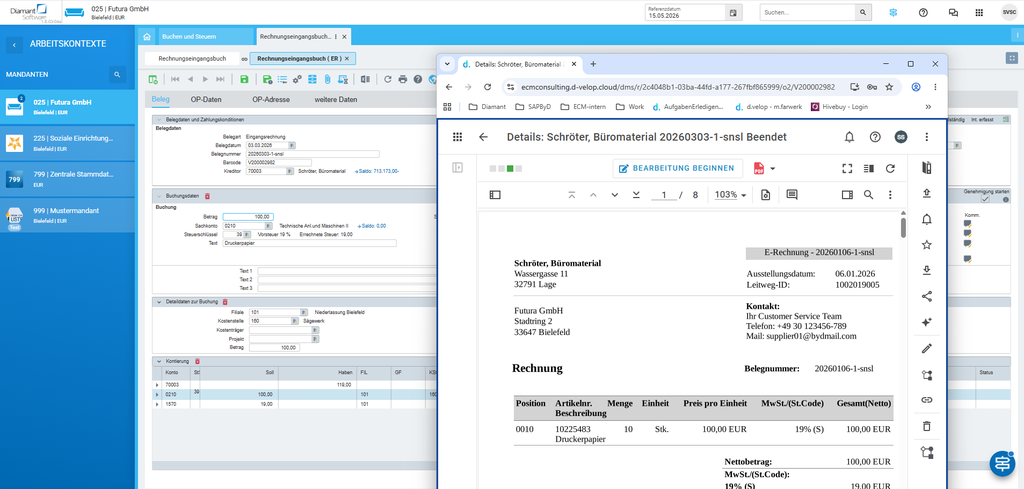Collapse the Kontierung section
This screenshot has height=489, width=1024.
pyautogui.click(x=159, y=361)
